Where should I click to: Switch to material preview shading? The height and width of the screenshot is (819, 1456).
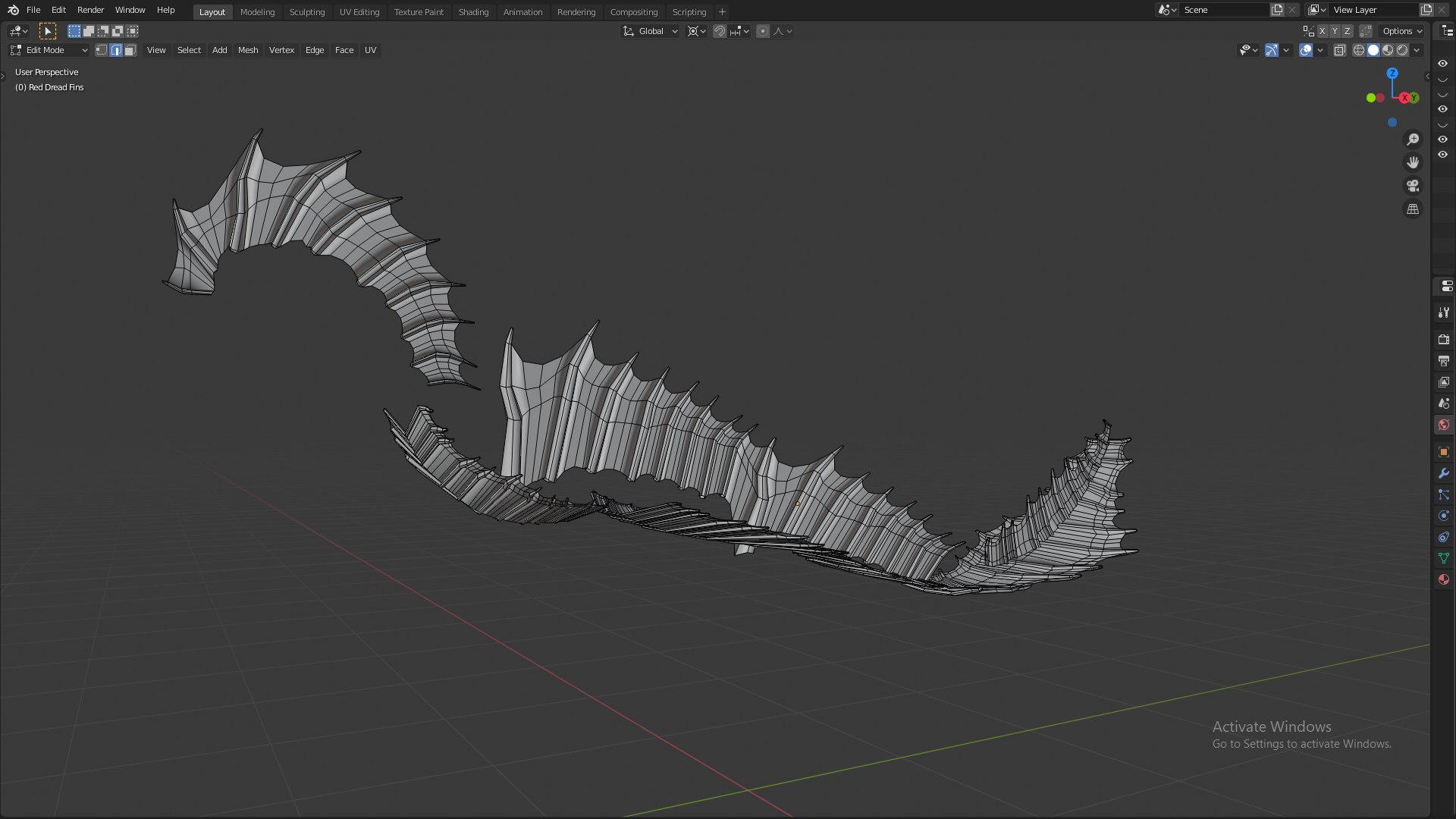pos(1388,50)
